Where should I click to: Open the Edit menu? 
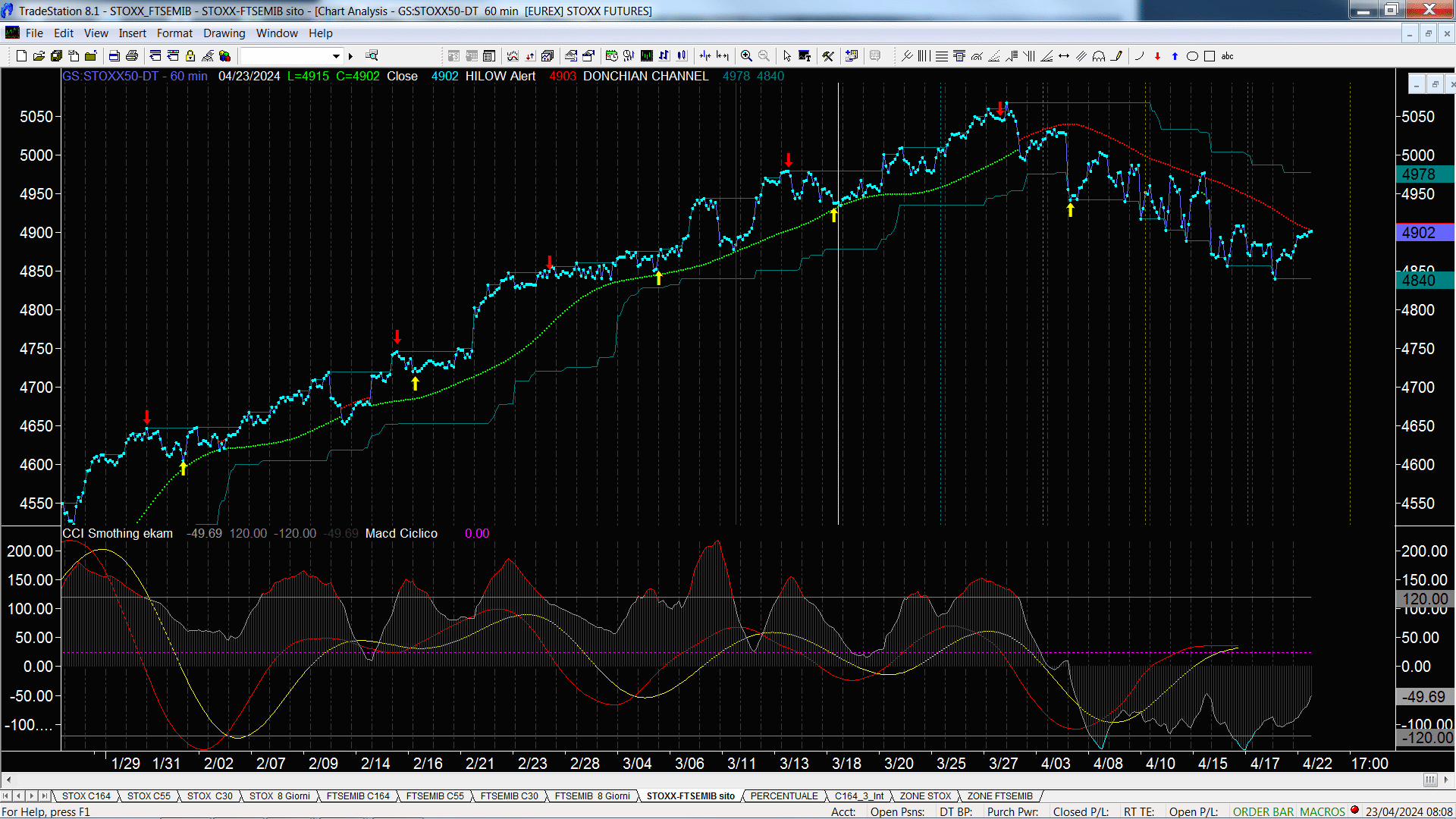pyautogui.click(x=64, y=33)
